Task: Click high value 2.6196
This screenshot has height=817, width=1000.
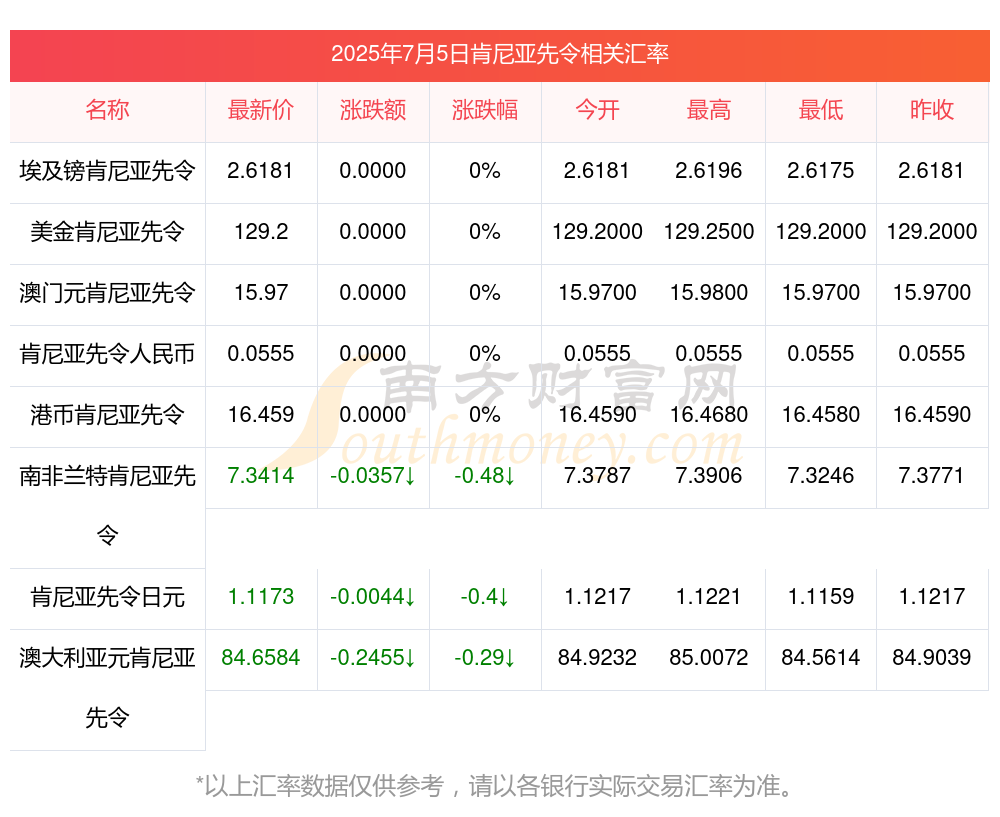Action: (709, 171)
